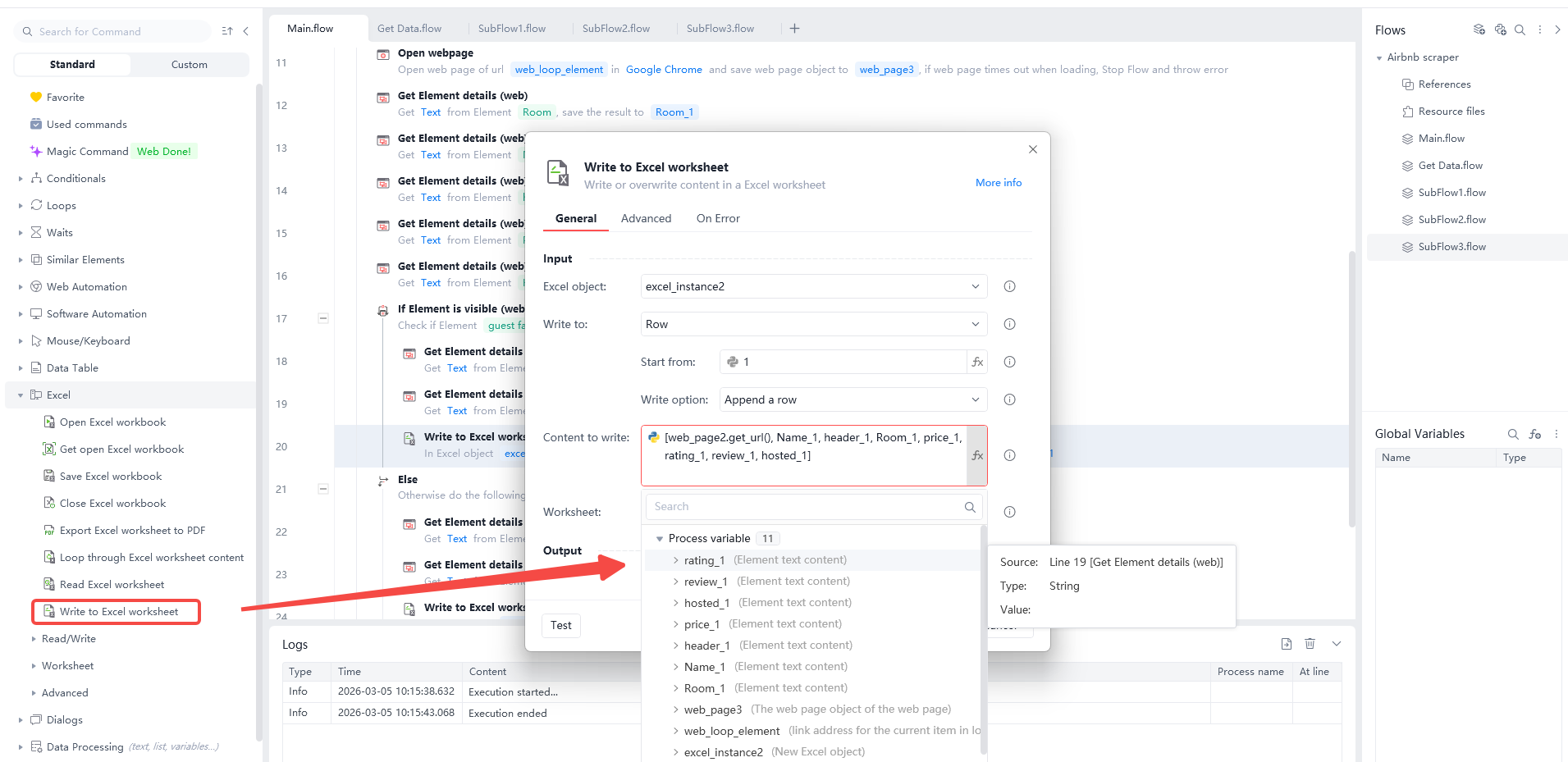Collapse the Excel category in the command list
The height and width of the screenshot is (762, 1568).
pyautogui.click(x=20, y=395)
